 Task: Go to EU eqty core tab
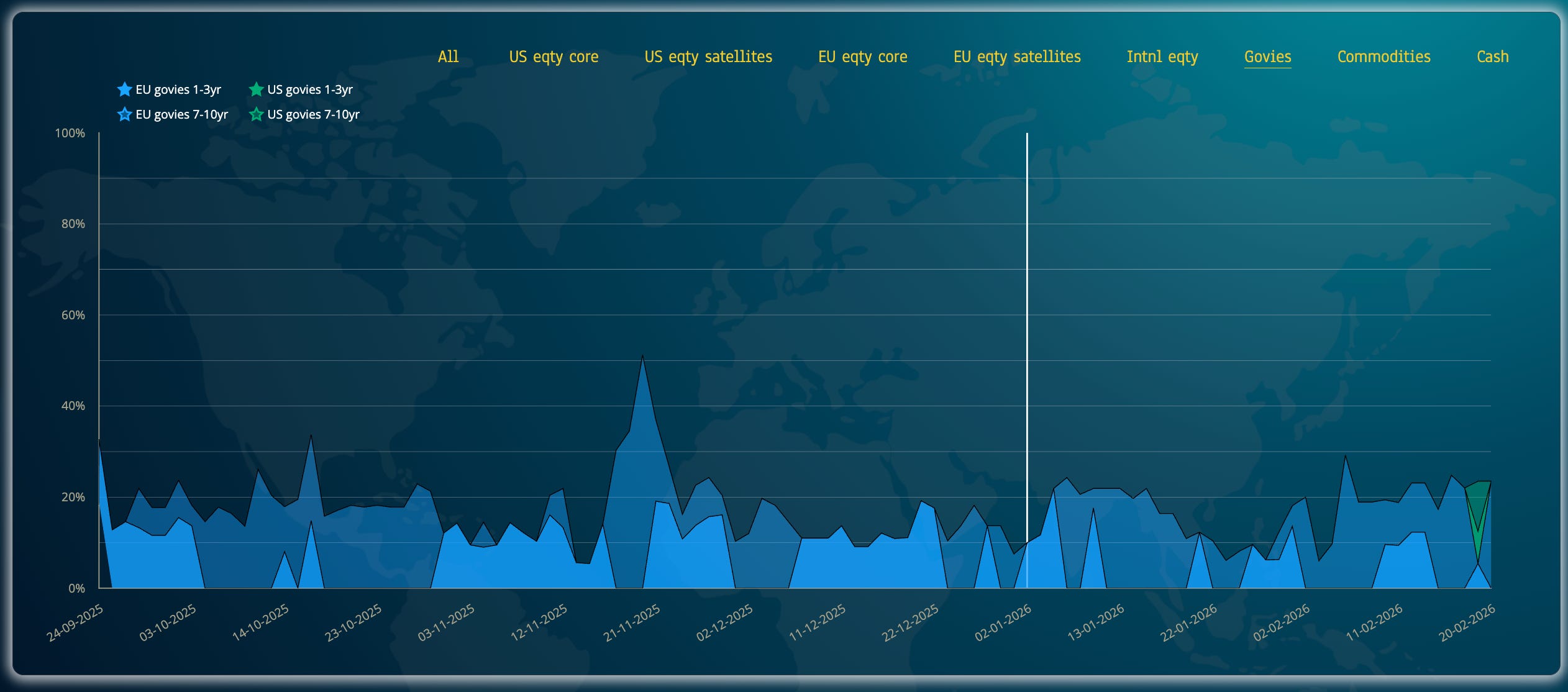(x=862, y=57)
